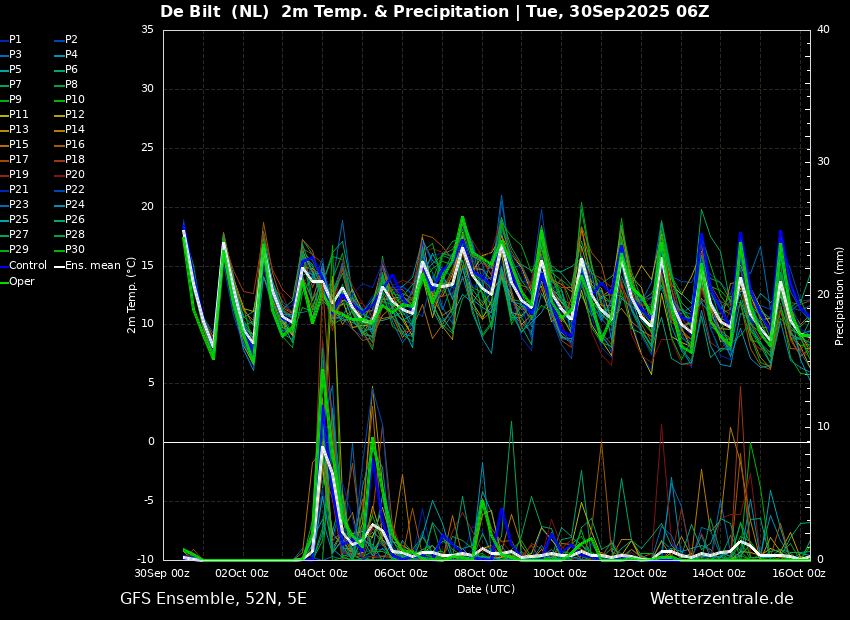Image resolution: width=850 pixels, height=620 pixels.
Task: Click the P1 legend entry
Action: 11,40
